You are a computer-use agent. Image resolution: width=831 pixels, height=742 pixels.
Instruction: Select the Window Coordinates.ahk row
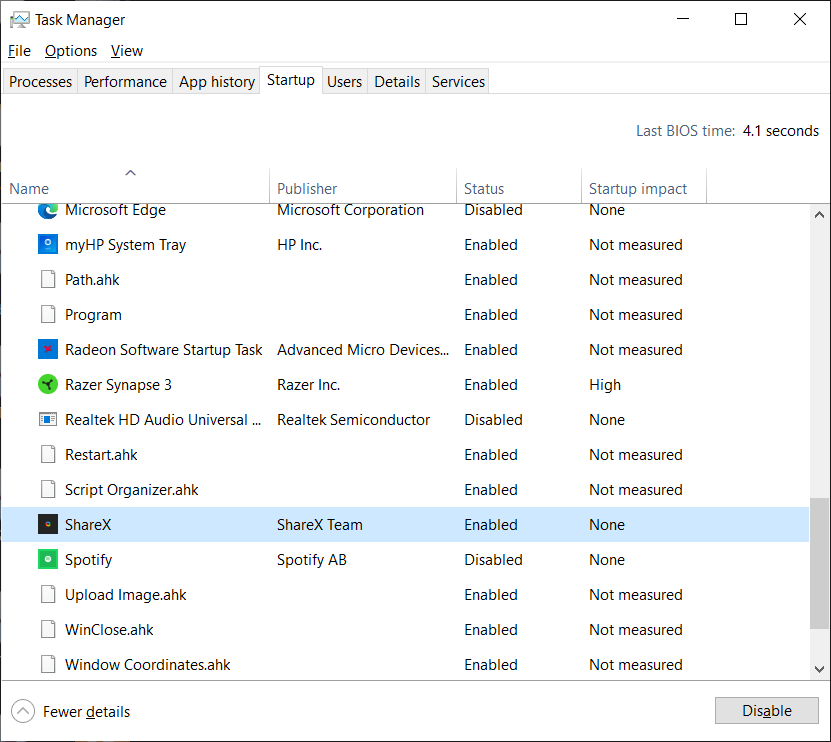click(x=148, y=665)
